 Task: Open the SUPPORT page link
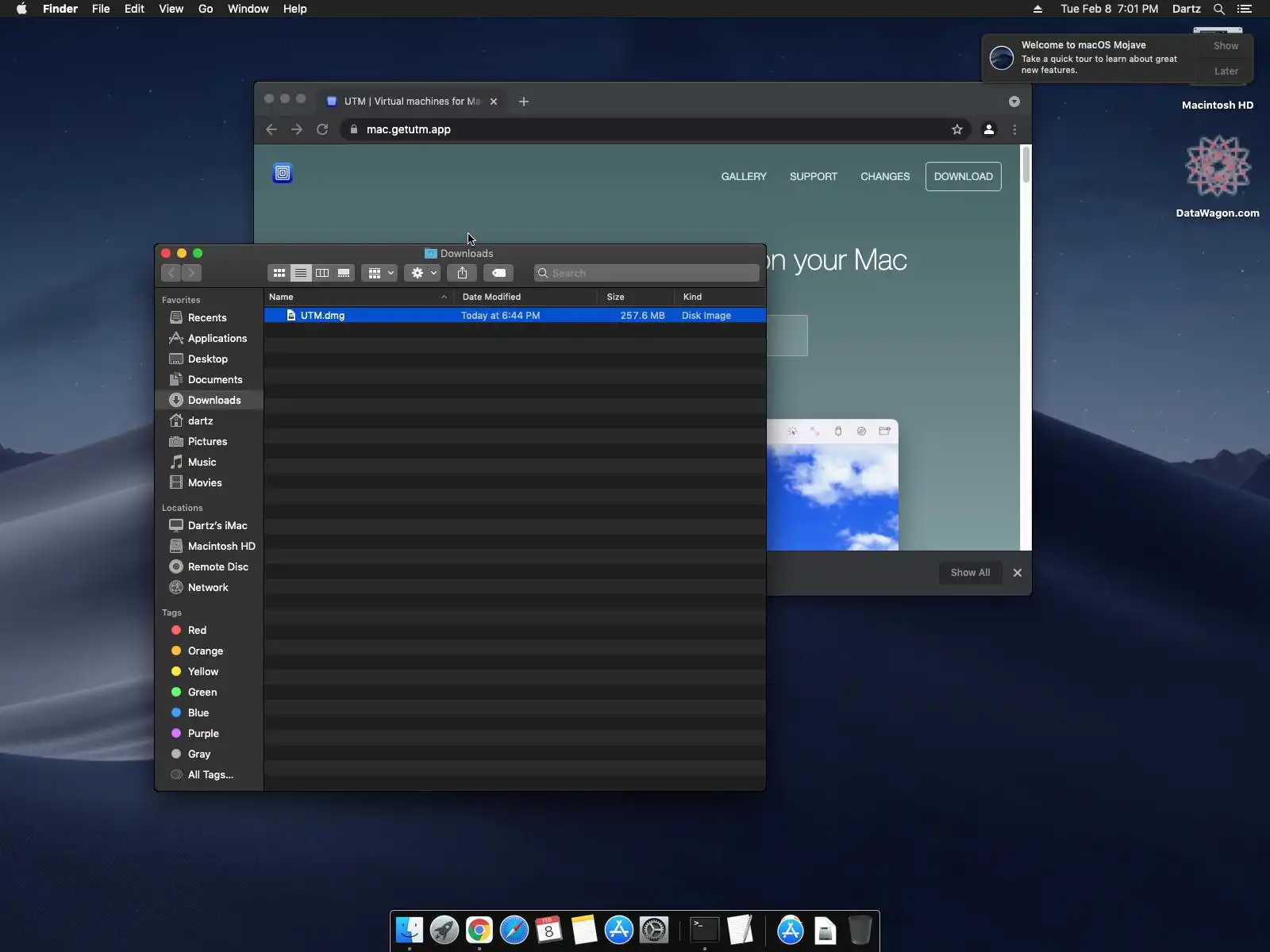pos(814,176)
